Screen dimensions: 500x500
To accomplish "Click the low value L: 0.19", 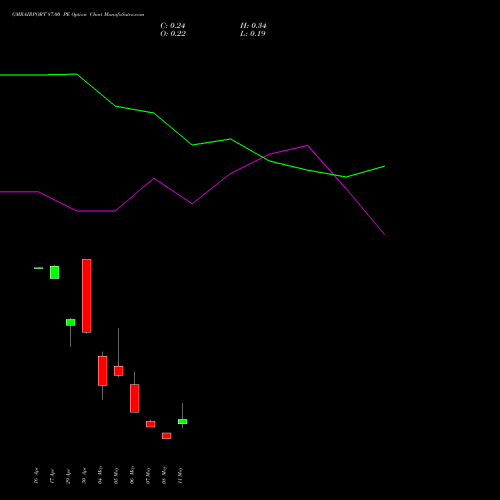I will pyautogui.click(x=253, y=34).
